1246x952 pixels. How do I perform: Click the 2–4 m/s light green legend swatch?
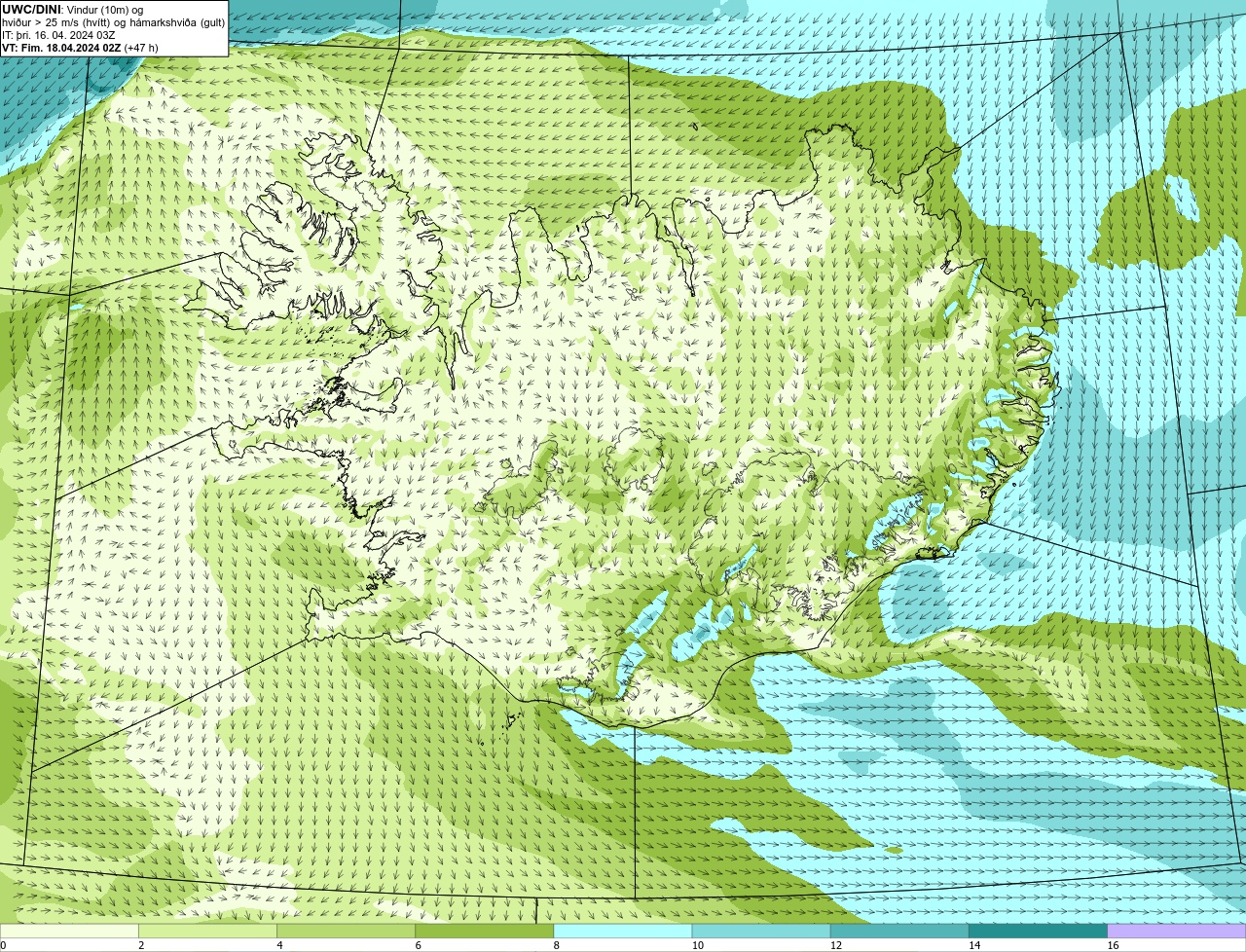[x=208, y=932]
